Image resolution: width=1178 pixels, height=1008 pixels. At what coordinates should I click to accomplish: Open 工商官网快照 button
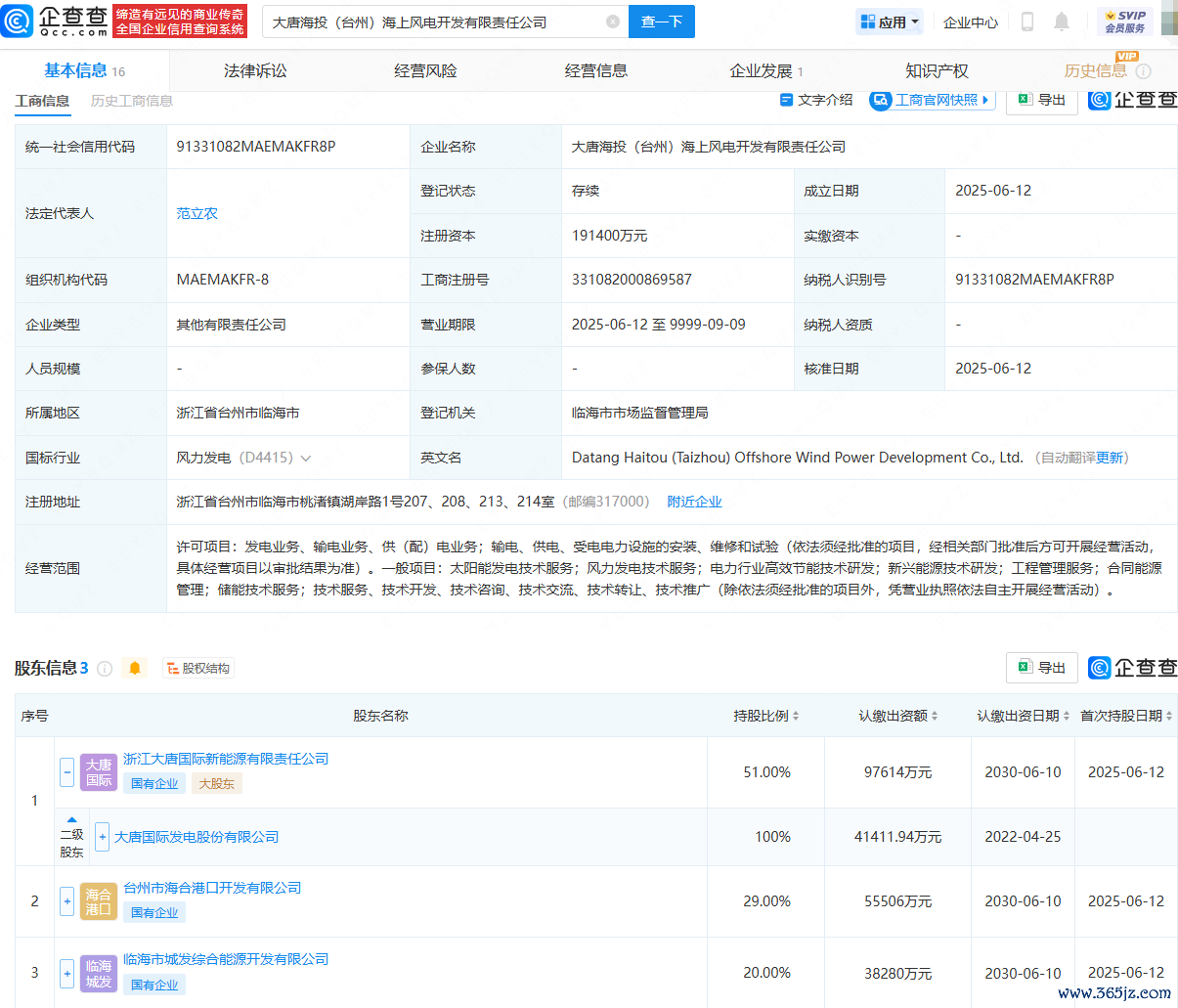pyautogui.click(x=932, y=100)
